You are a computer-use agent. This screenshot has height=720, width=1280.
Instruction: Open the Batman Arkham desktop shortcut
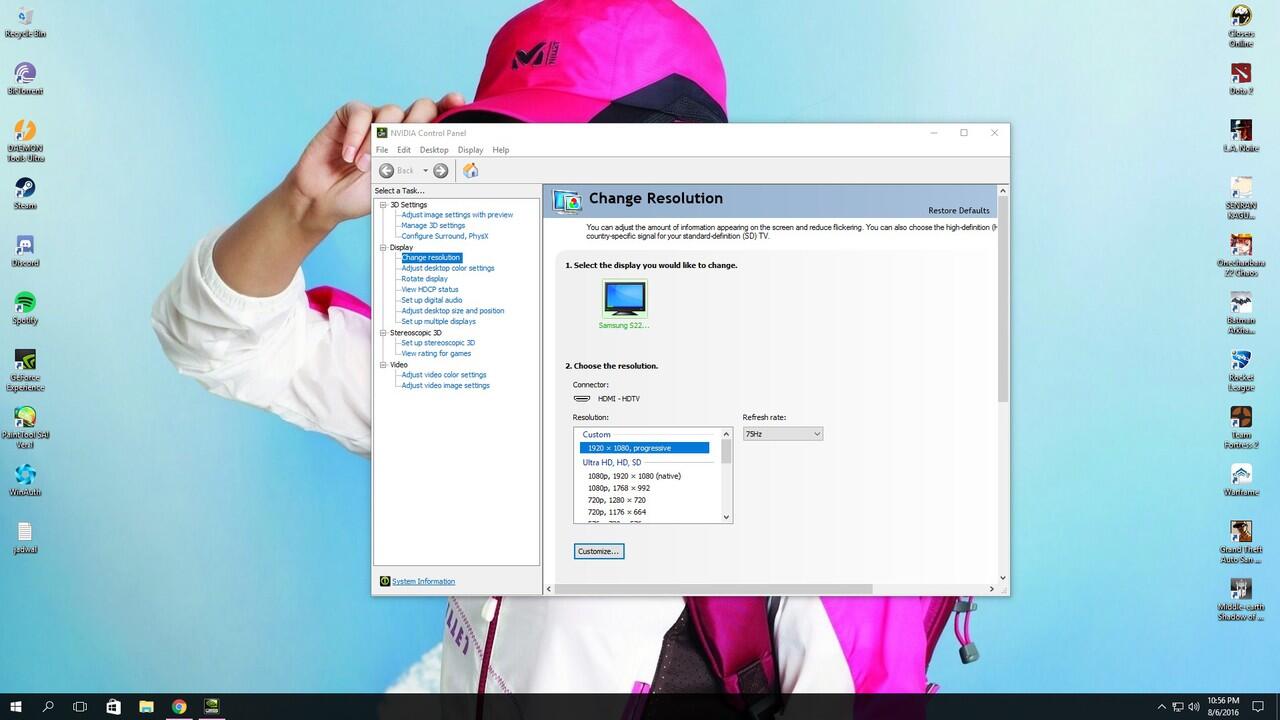(1241, 312)
